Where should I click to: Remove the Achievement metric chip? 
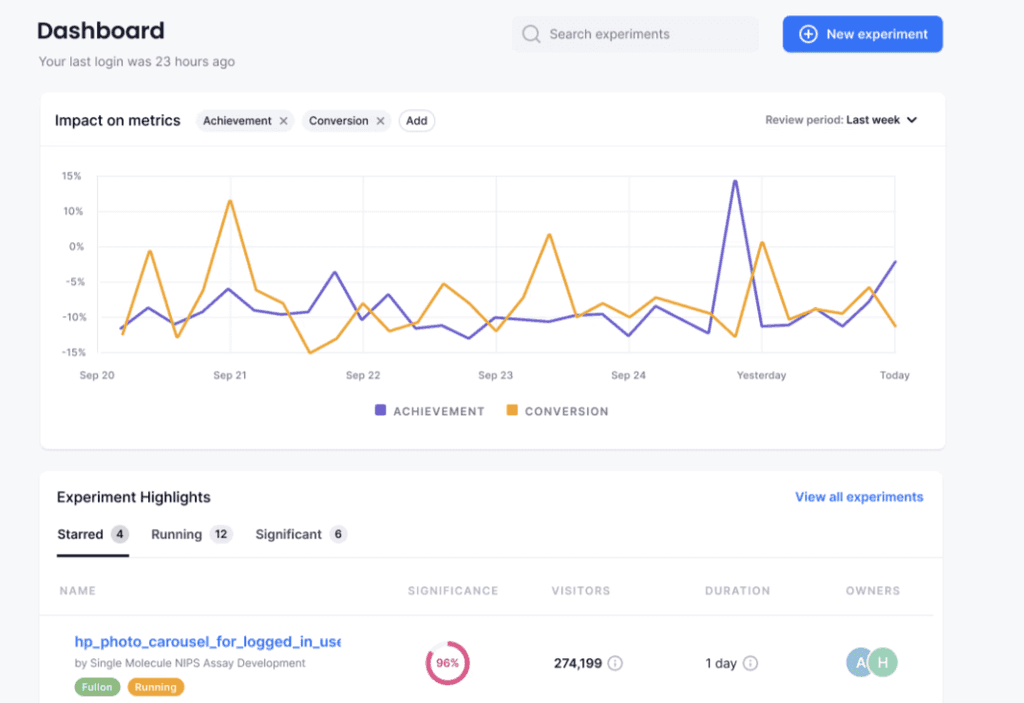pos(283,121)
